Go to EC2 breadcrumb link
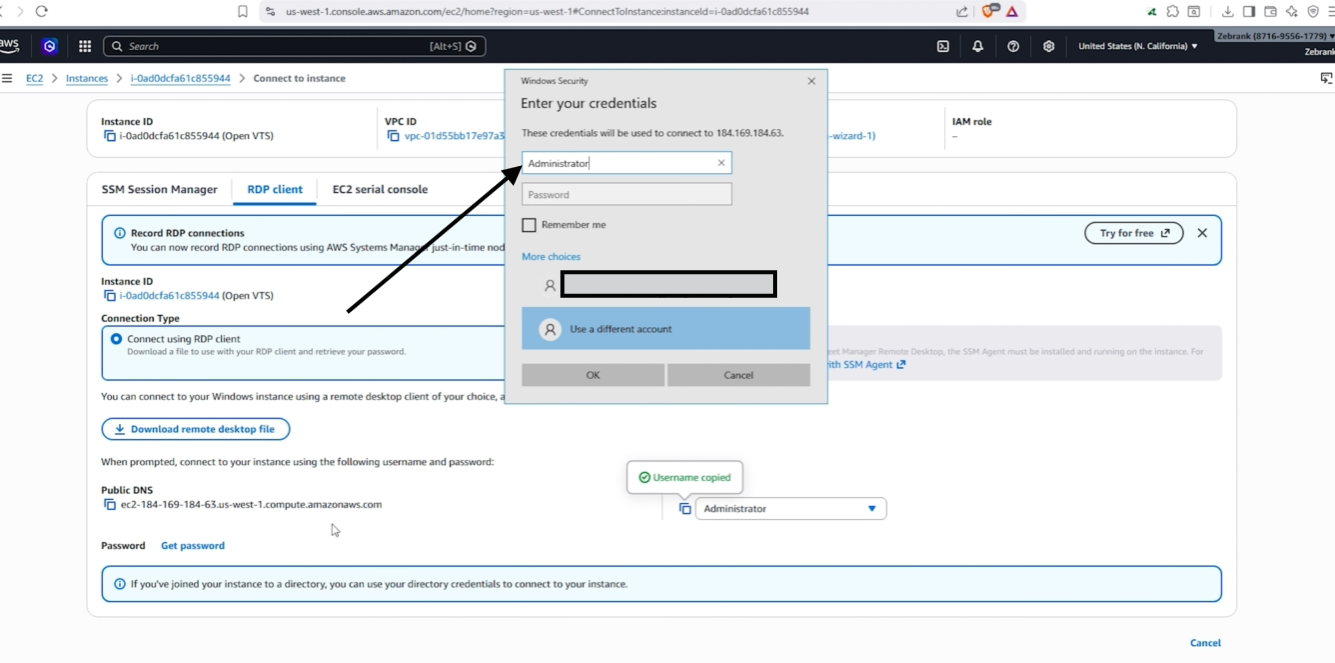This screenshot has height=663, width=1335. (34, 78)
